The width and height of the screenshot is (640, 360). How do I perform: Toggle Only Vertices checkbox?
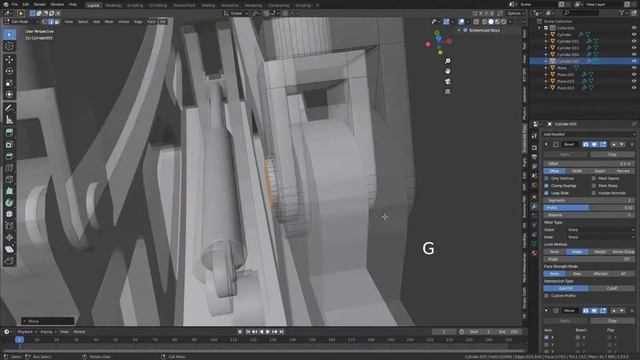point(547,178)
